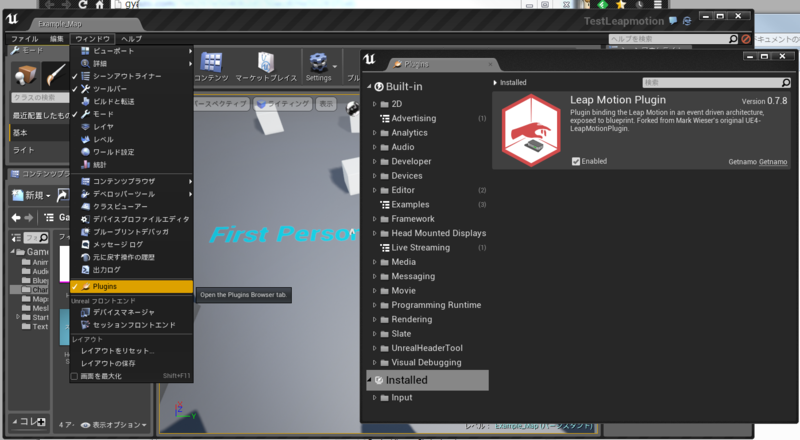
Task: Choose ブループリントデバッガ from menu
Action: (132, 232)
